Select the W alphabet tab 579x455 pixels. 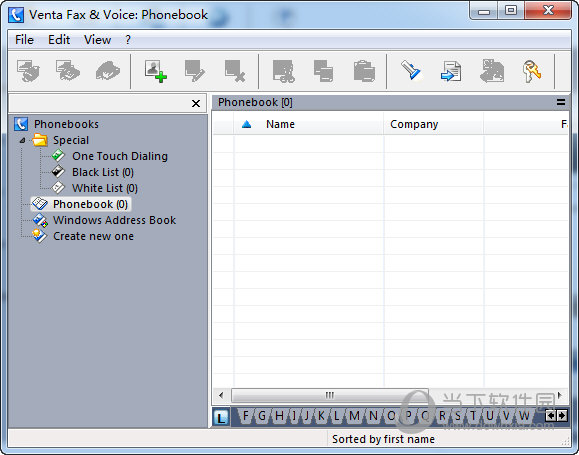tap(524, 416)
